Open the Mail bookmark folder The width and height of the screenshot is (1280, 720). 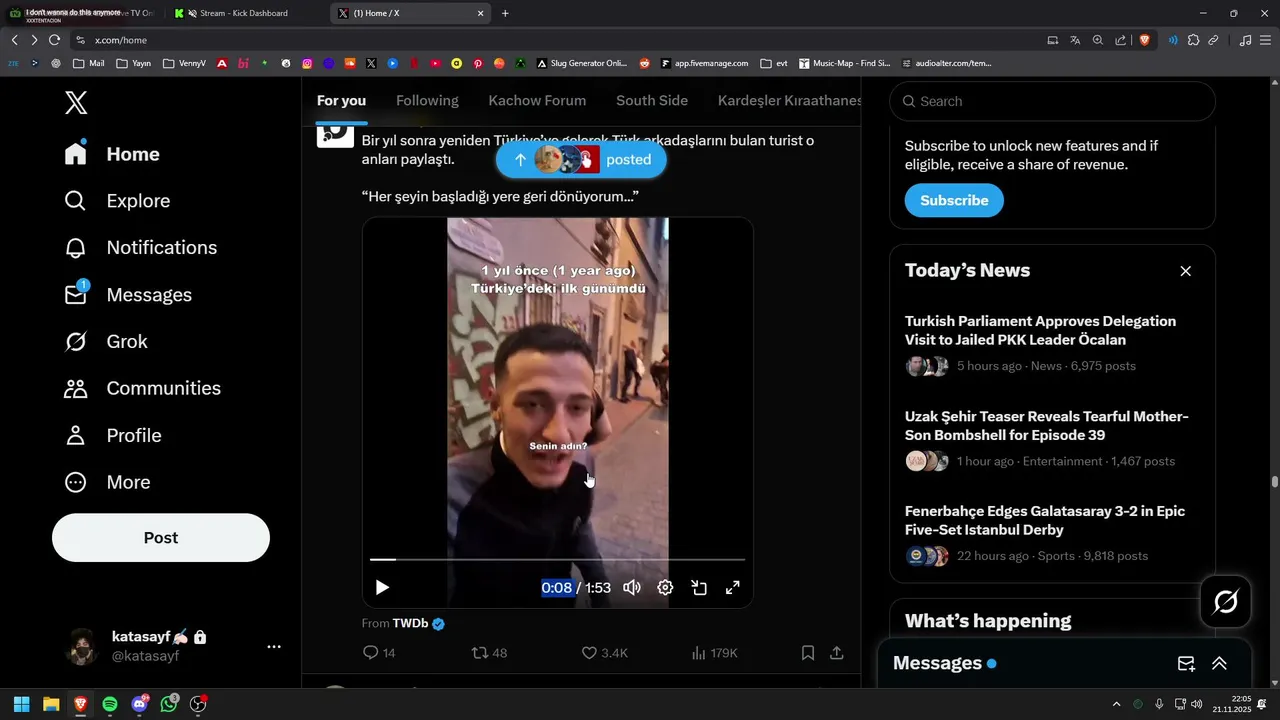[87, 63]
